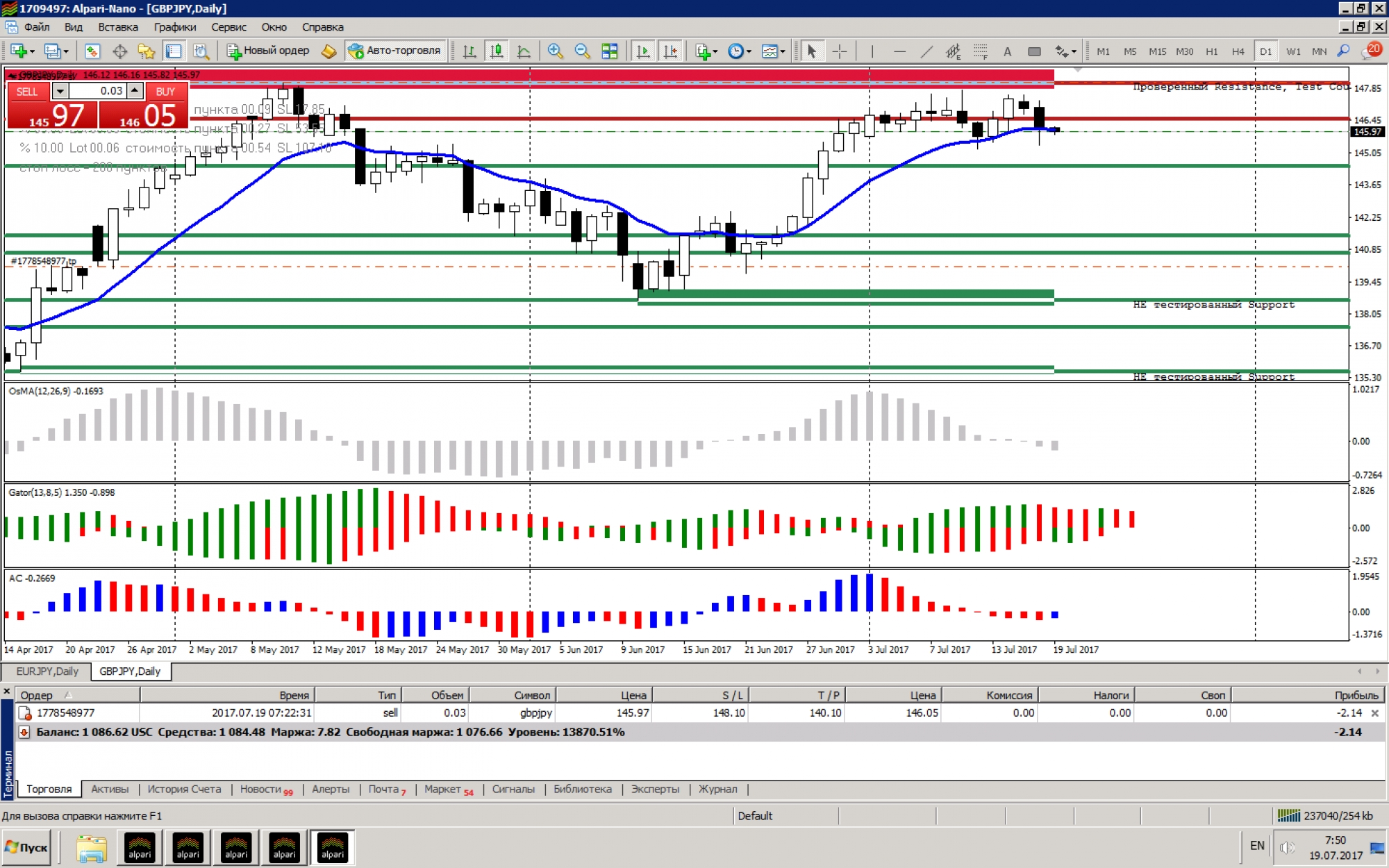Open the Сервис menu

click(x=228, y=27)
